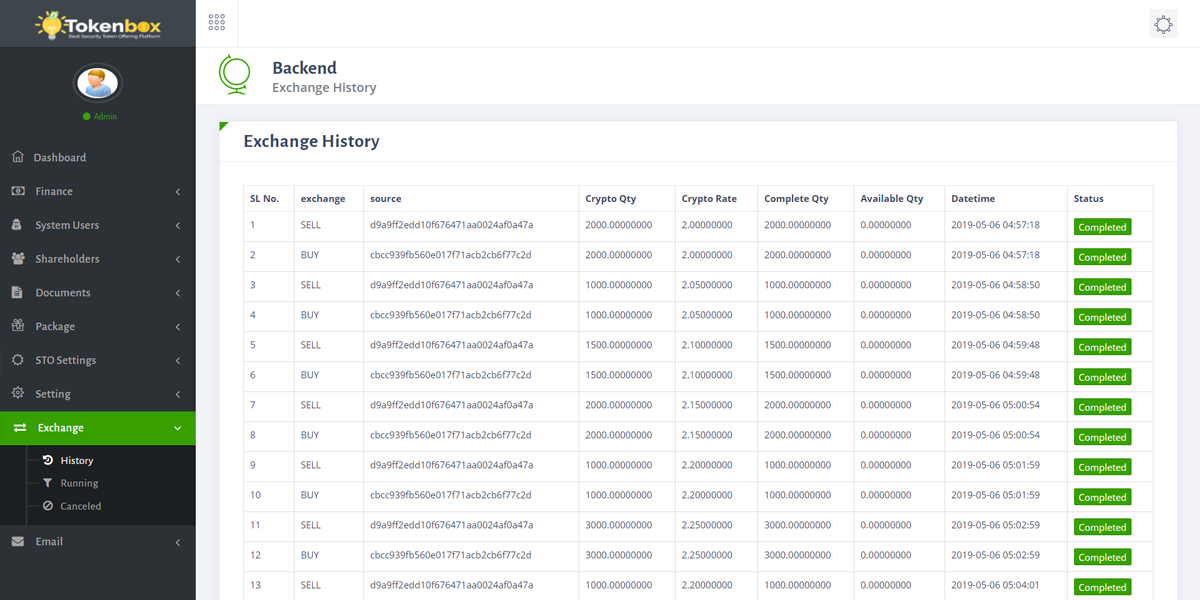Open the grid menu icon in the top bar
This screenshot has width=1200, height=600.
[x=217, y=23]
